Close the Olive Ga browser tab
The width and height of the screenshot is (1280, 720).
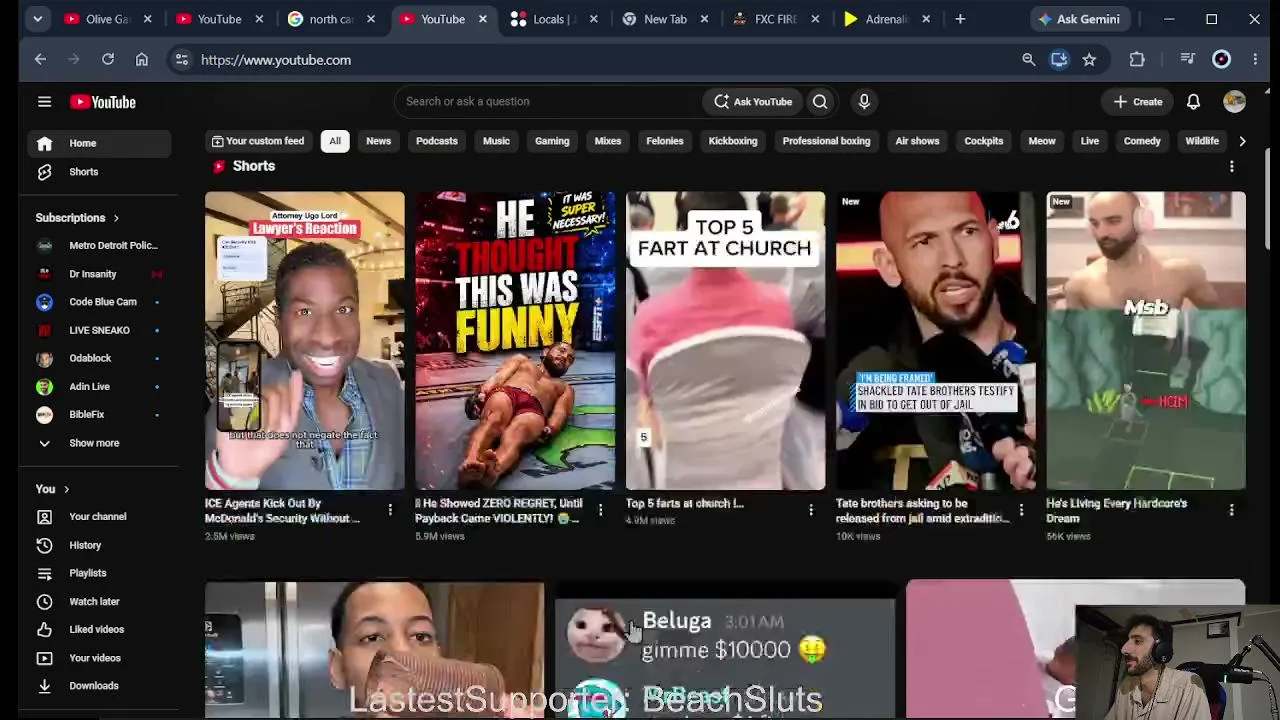147,19
